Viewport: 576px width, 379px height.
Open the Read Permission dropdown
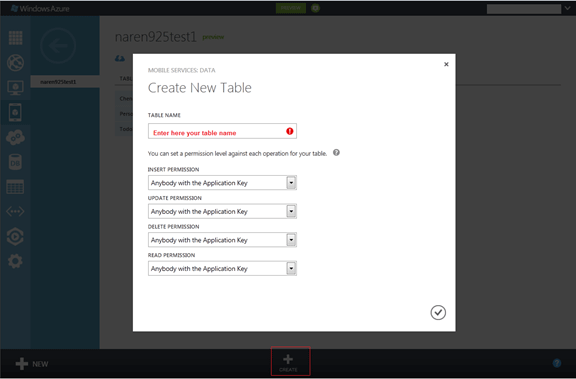pos(222,268)
